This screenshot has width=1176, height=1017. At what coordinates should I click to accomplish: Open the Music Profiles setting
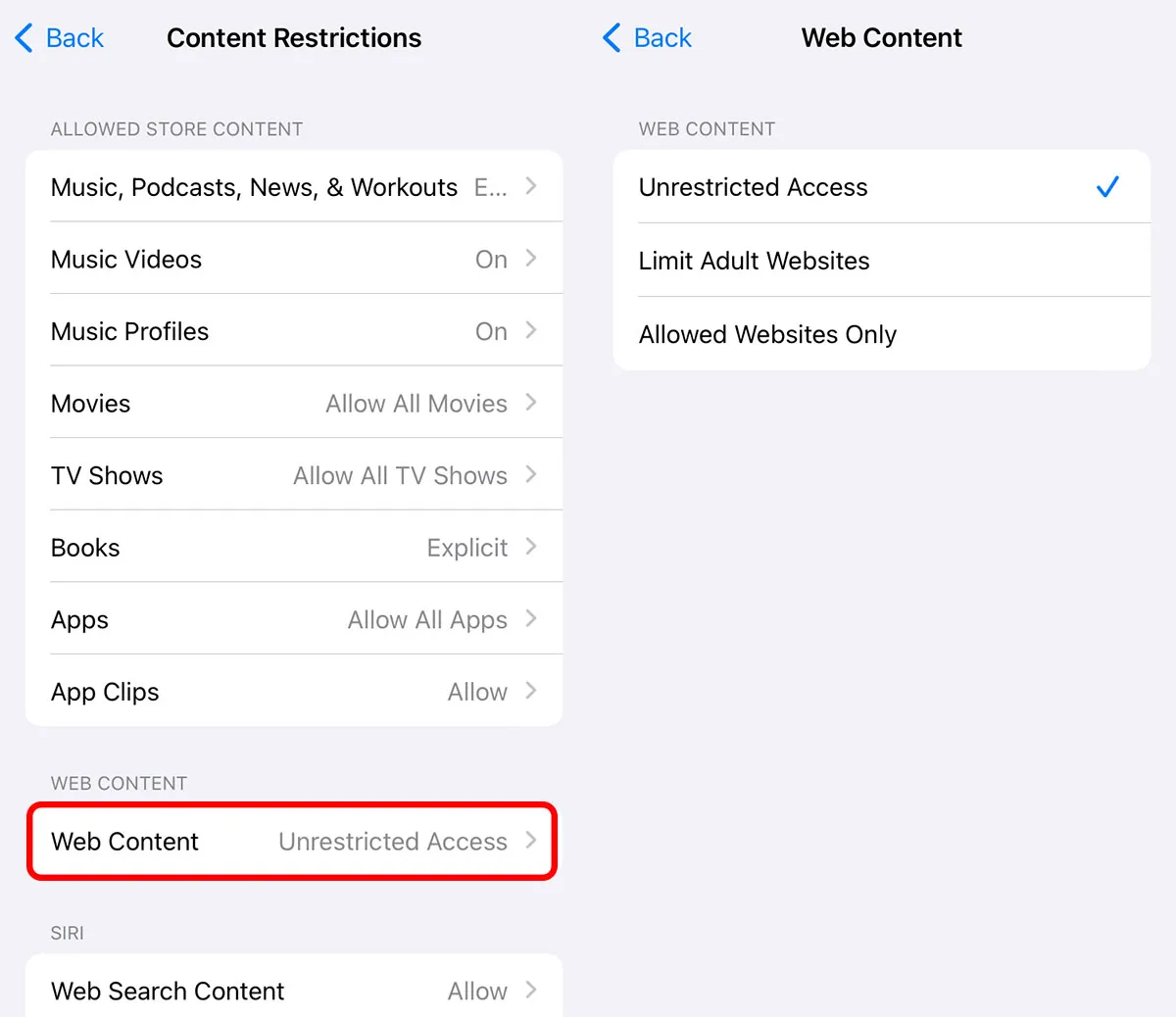coord(294,330)
